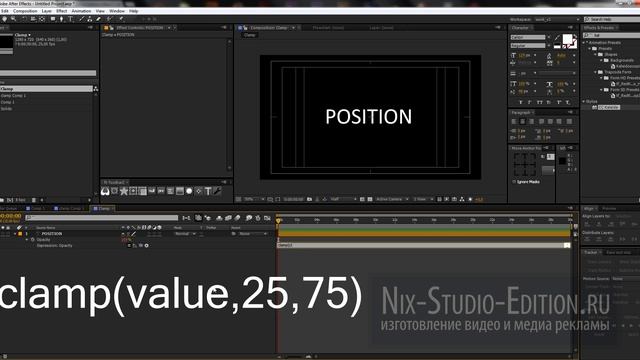Select POSITION layer name in timeline
This screenshot has height=360, width=640.
(52, 234)
